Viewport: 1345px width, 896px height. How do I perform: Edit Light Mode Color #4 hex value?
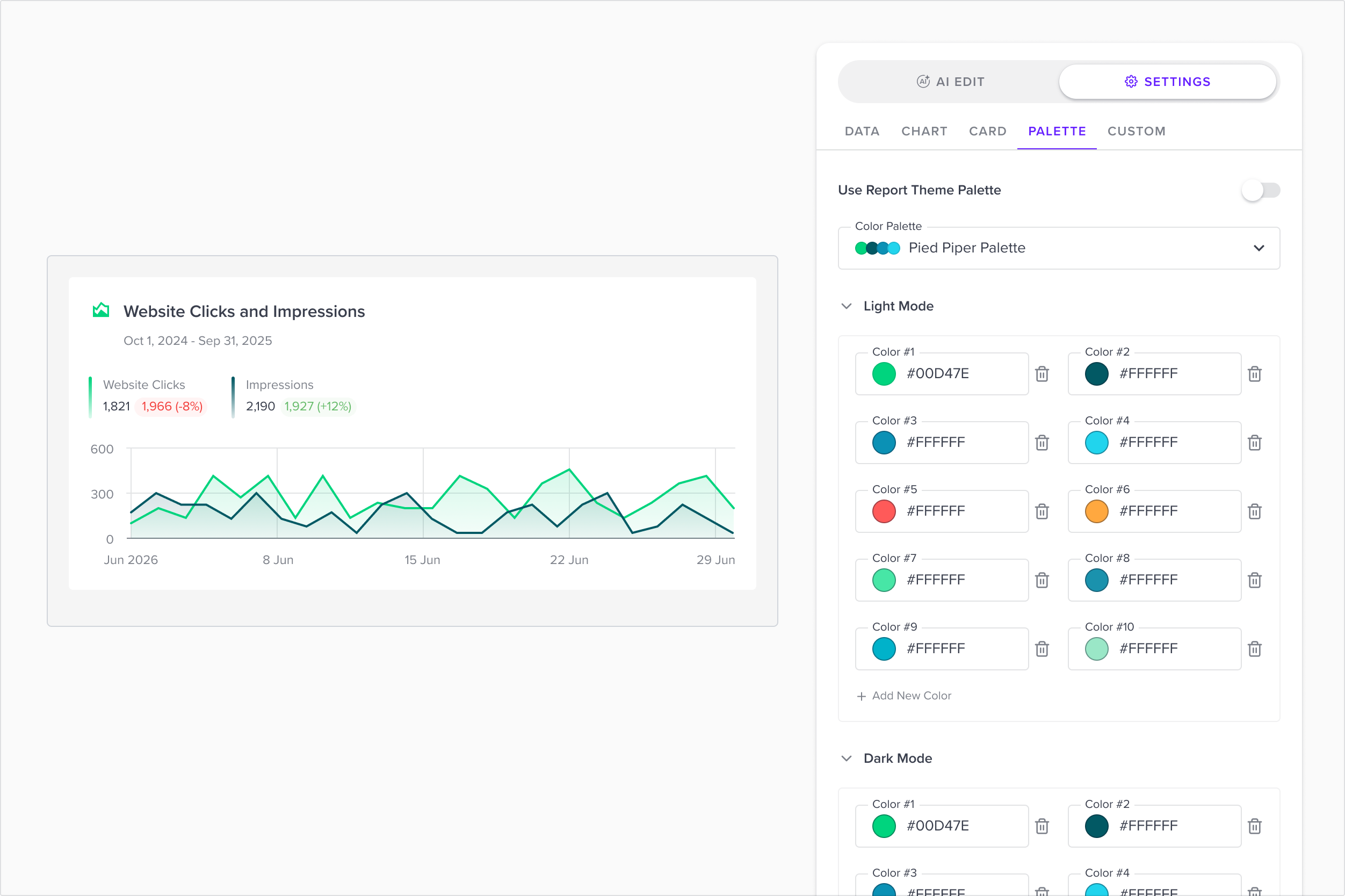(x=1148, y=442)
